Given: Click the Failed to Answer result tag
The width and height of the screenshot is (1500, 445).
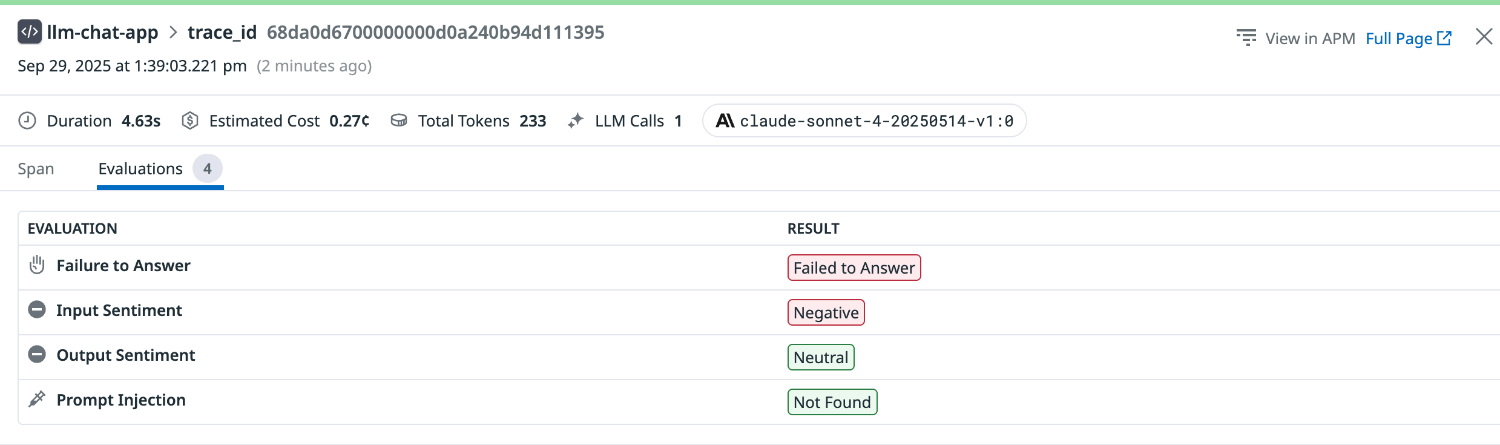Looking at the screenshot, I should click(854, 268).
